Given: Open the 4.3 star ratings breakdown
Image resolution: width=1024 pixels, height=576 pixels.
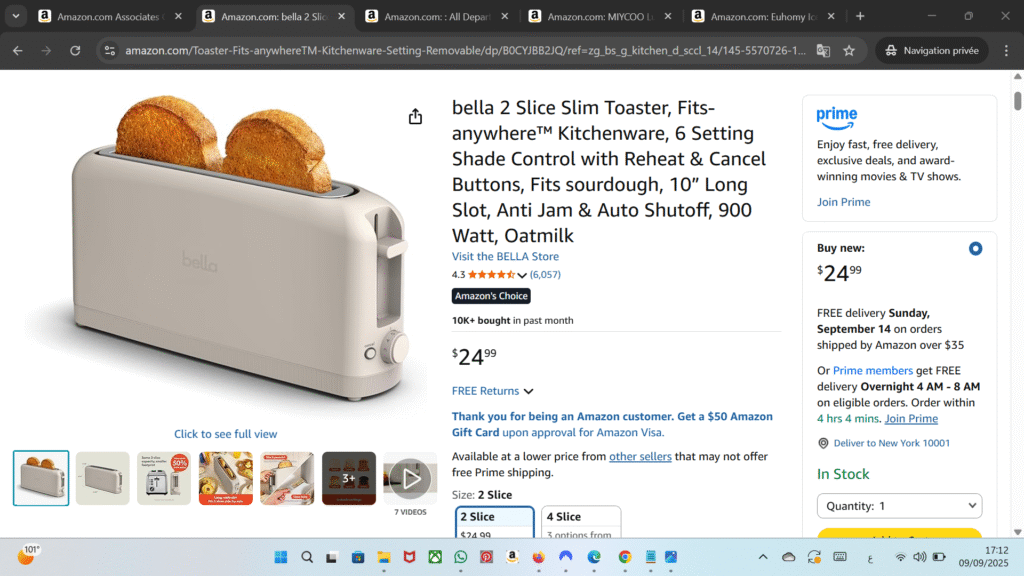Looking at the screenshot, I should [492, 274].
